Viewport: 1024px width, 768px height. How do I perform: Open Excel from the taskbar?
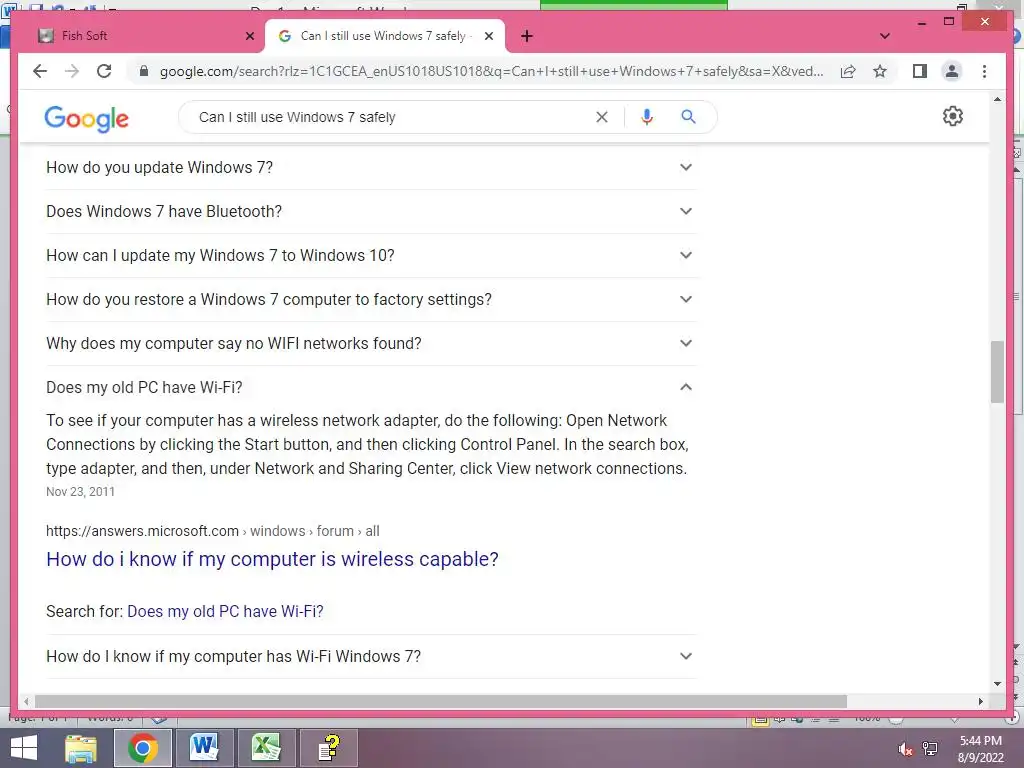click(x=266, y=748)
